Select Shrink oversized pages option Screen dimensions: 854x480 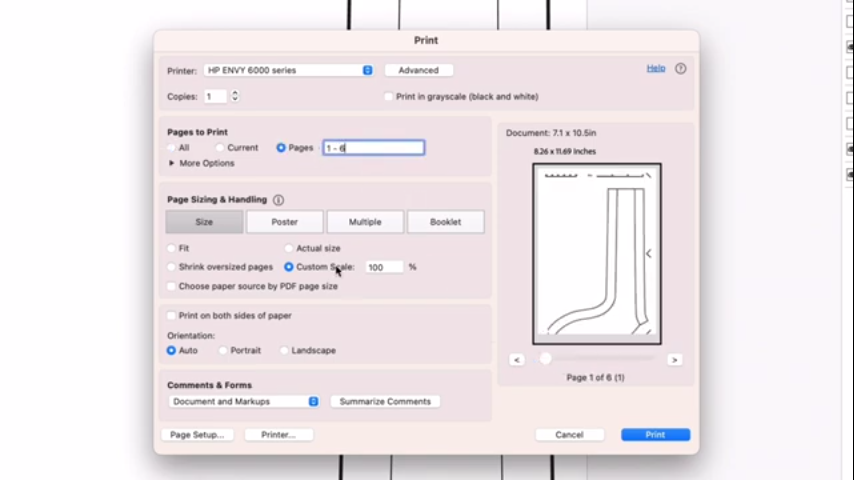[x=172, y=267]
